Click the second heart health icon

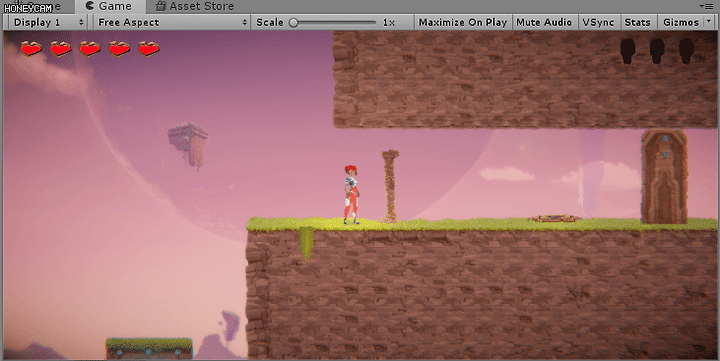(61, 48)
